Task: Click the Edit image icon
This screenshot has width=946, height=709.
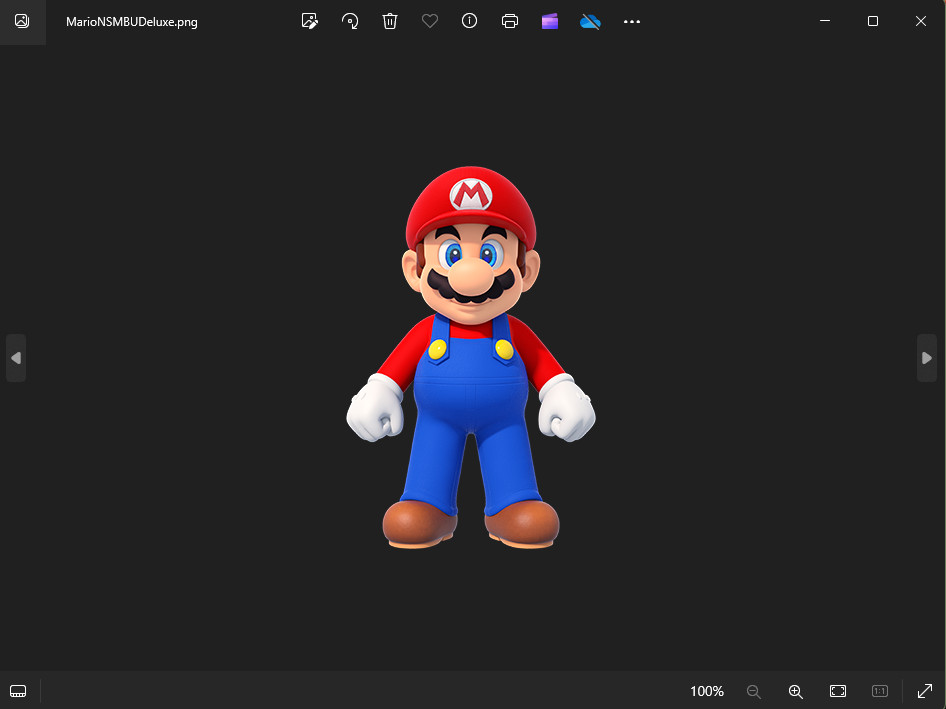Action: [x=310, y=21]
